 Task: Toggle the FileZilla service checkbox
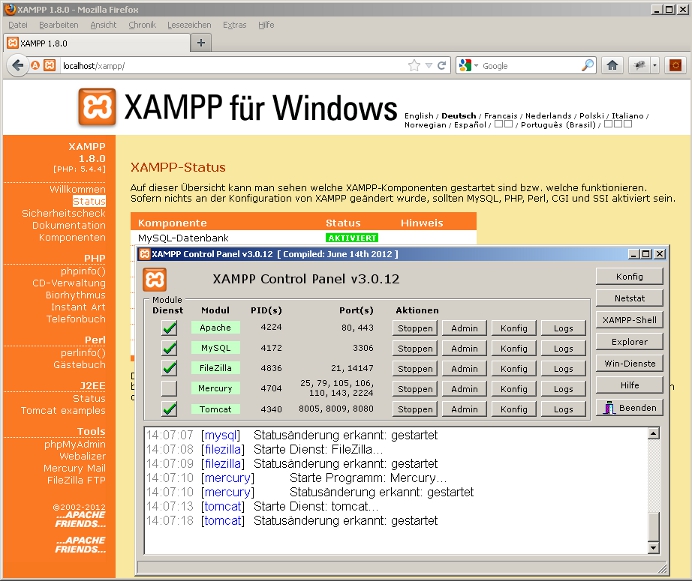169,368
